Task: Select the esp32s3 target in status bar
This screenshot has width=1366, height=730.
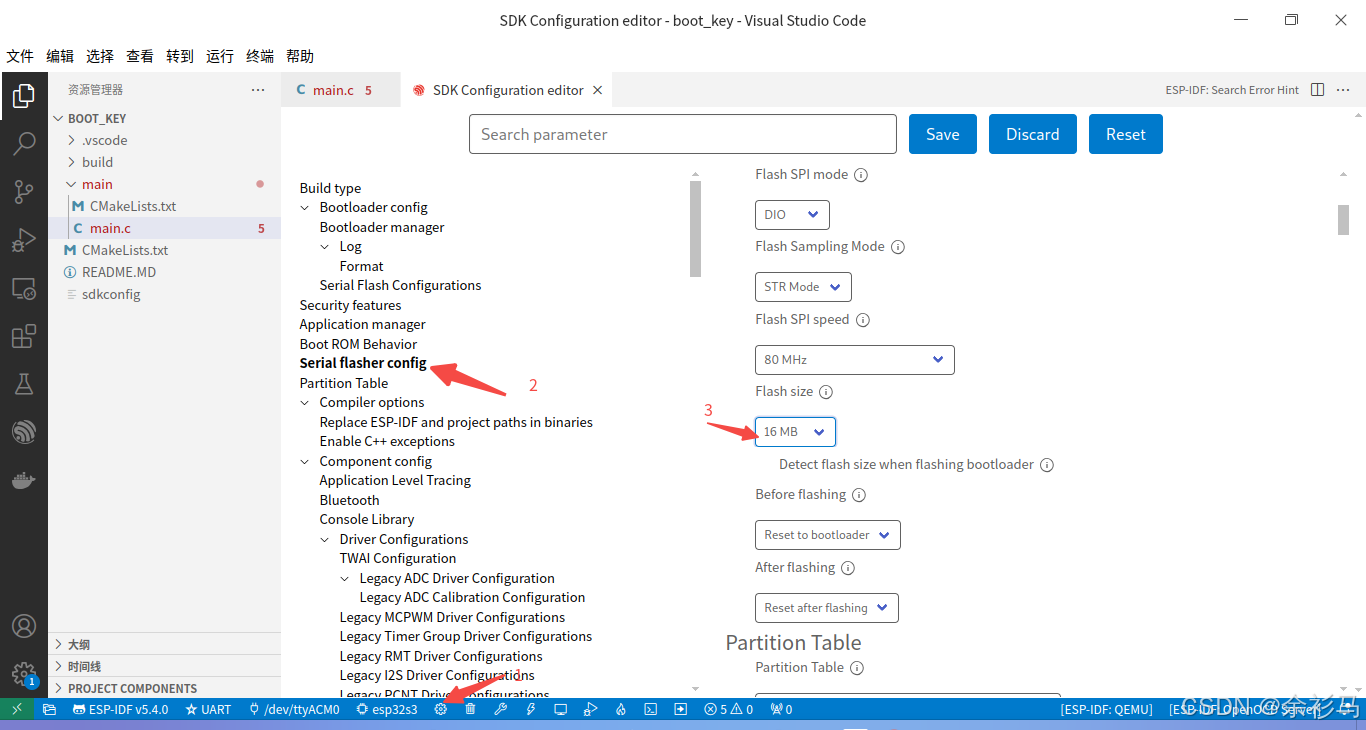Action: 387,709
